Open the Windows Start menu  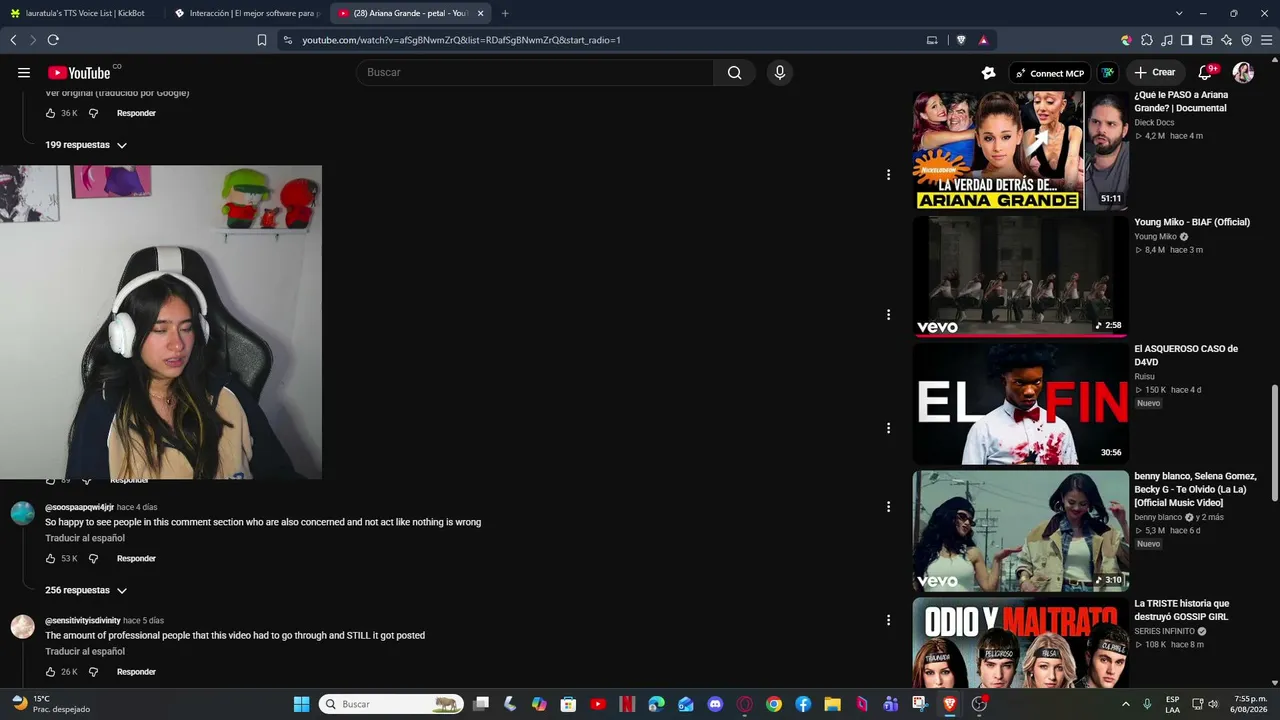301,704
